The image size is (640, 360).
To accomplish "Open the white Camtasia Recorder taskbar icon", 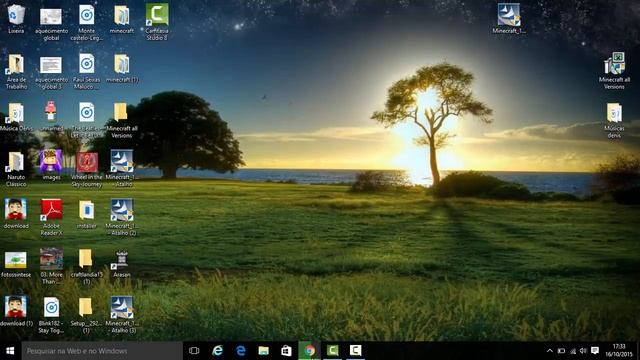I will (355, 351).
